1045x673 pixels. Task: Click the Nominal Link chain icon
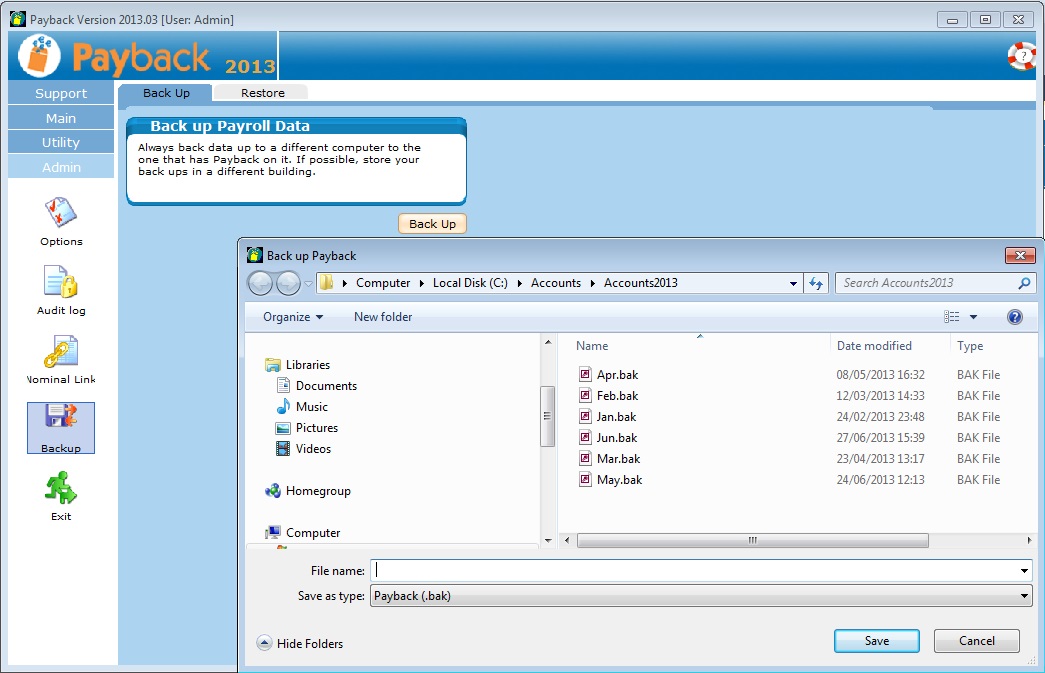(x=61, y=352)
